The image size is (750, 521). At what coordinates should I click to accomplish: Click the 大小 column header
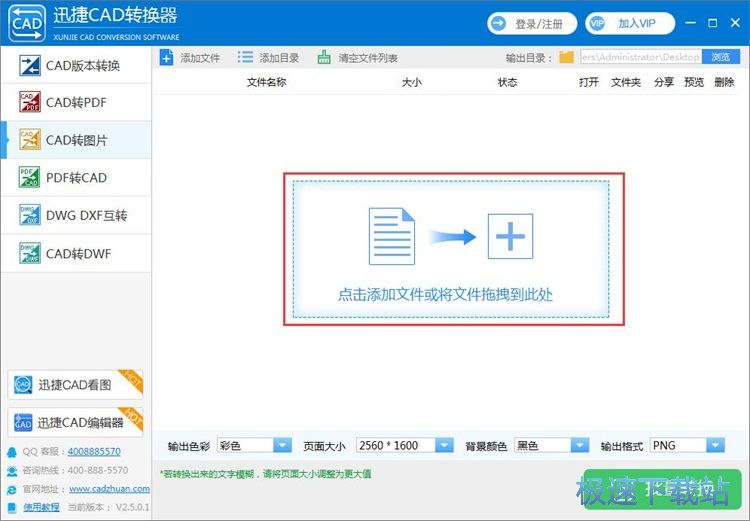coord(411,82)
